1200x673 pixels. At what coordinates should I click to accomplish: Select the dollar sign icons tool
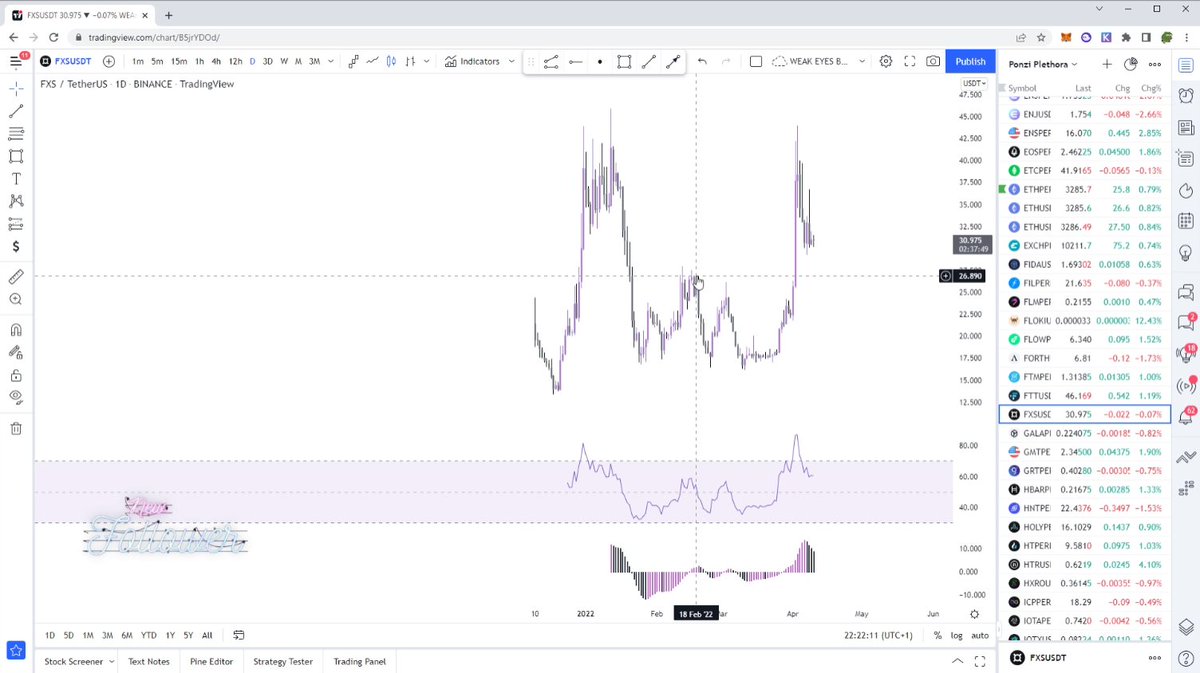(16, 246)
